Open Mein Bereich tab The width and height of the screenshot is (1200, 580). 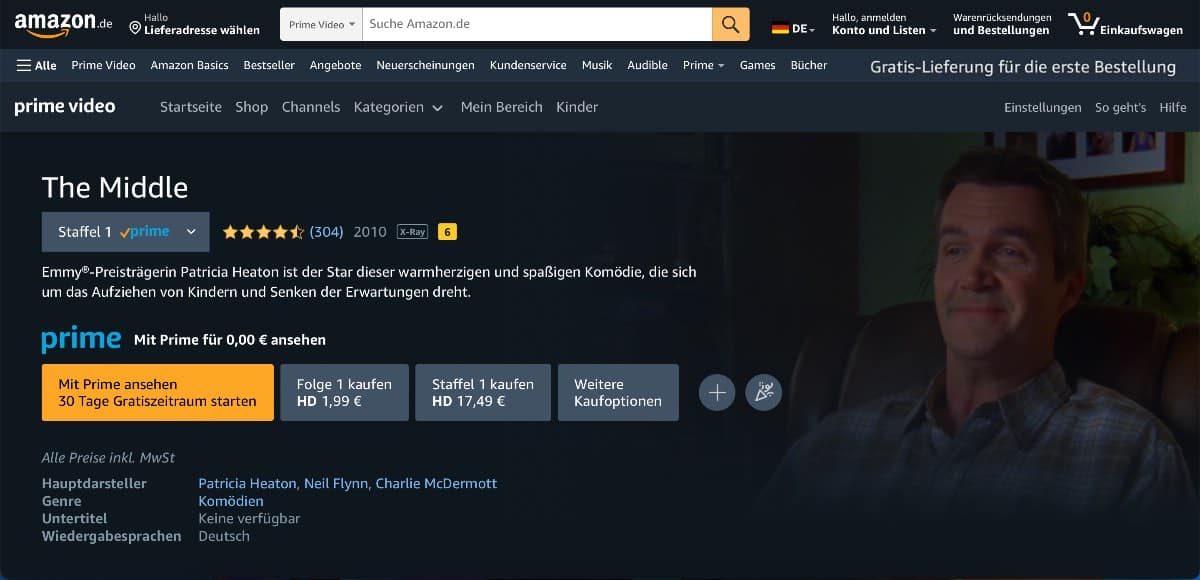(502, 107)
